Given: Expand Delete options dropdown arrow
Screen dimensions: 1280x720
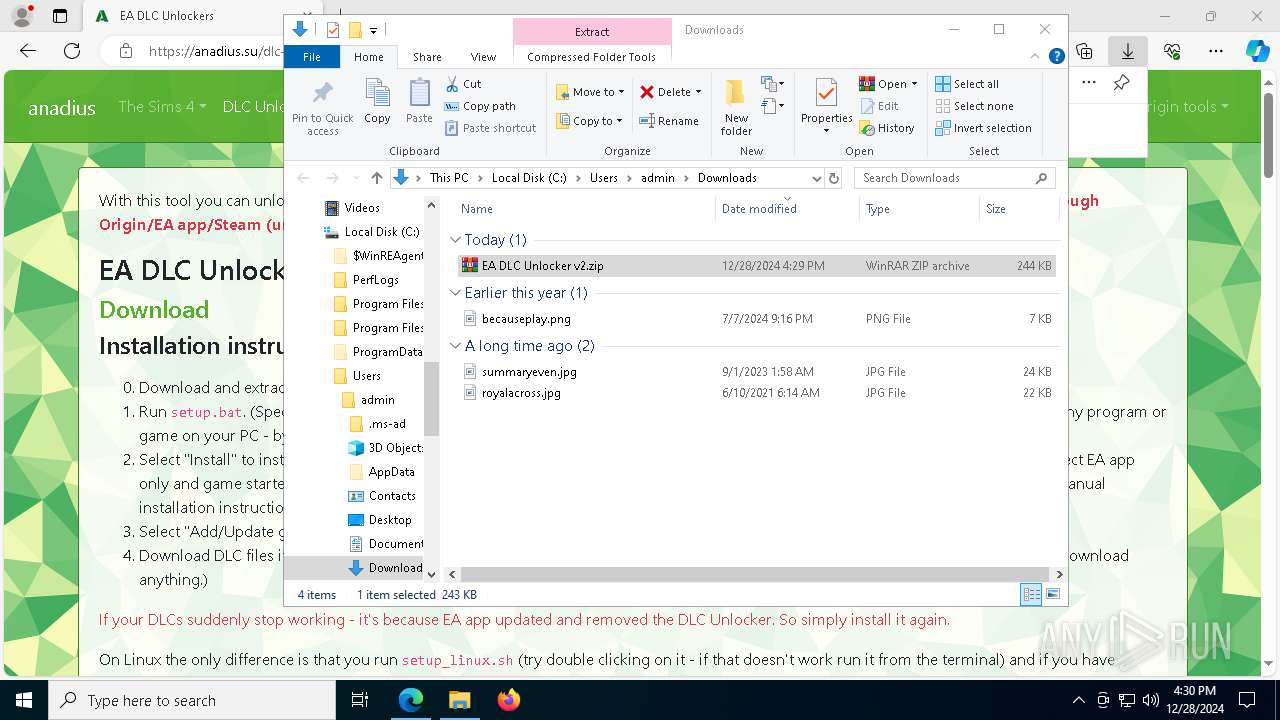Looking at the screenshot, I should [x=698, y=92].
